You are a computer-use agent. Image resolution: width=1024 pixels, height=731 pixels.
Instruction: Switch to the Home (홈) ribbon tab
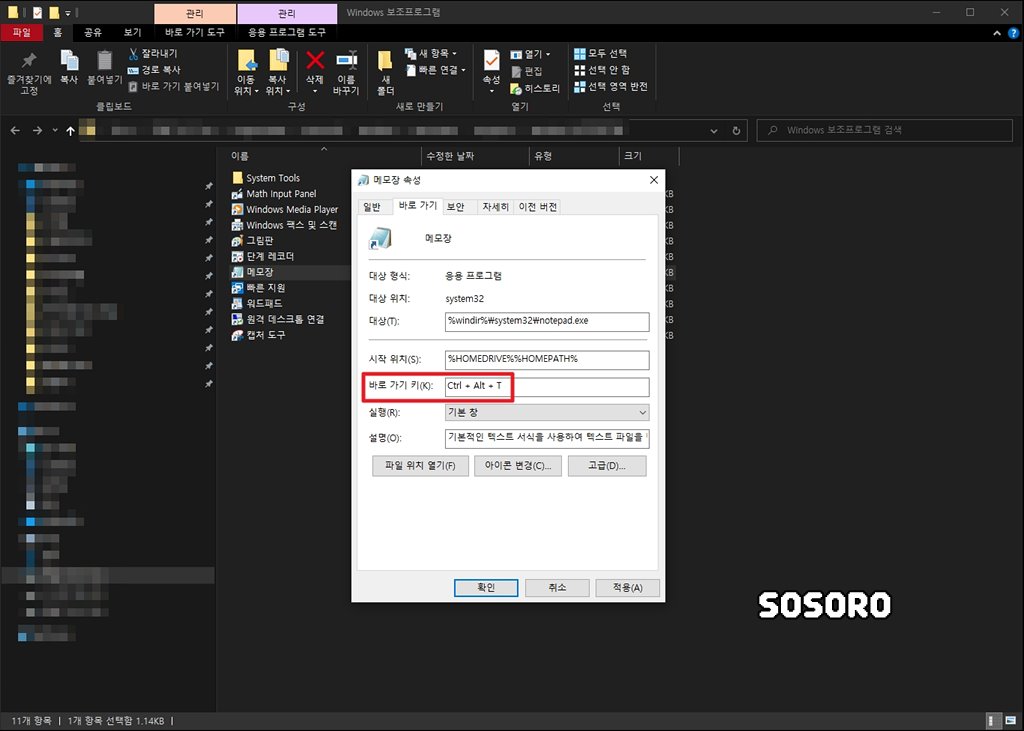tap(58, 32)
